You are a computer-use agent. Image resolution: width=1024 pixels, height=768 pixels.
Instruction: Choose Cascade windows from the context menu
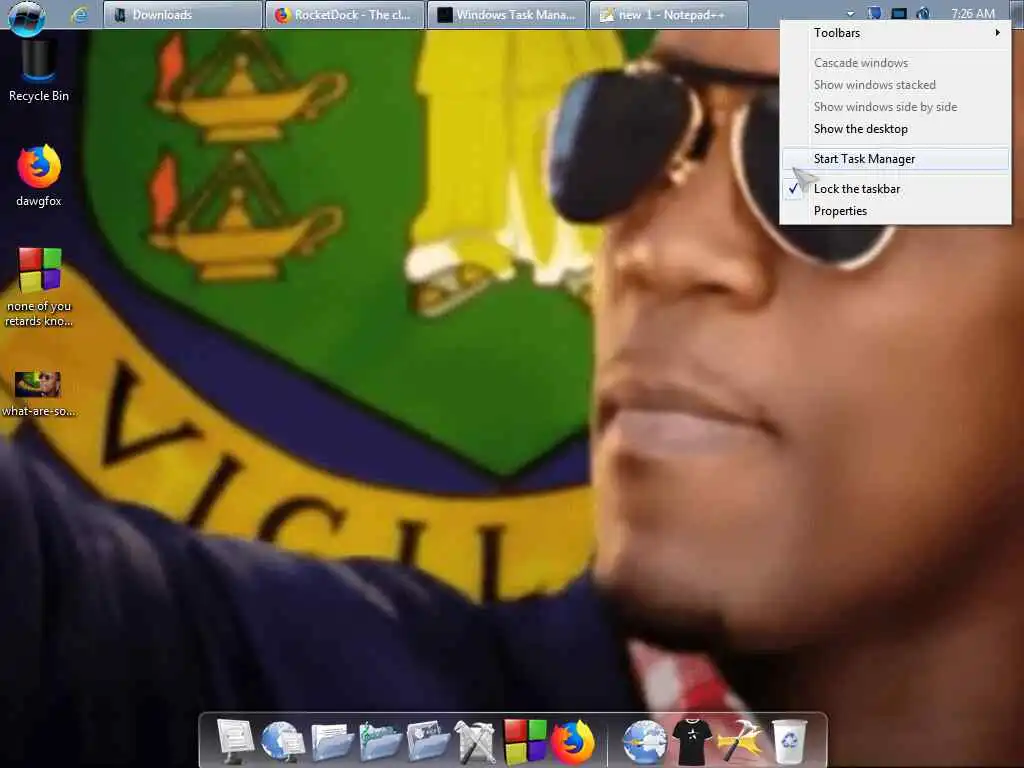[895, 63]
